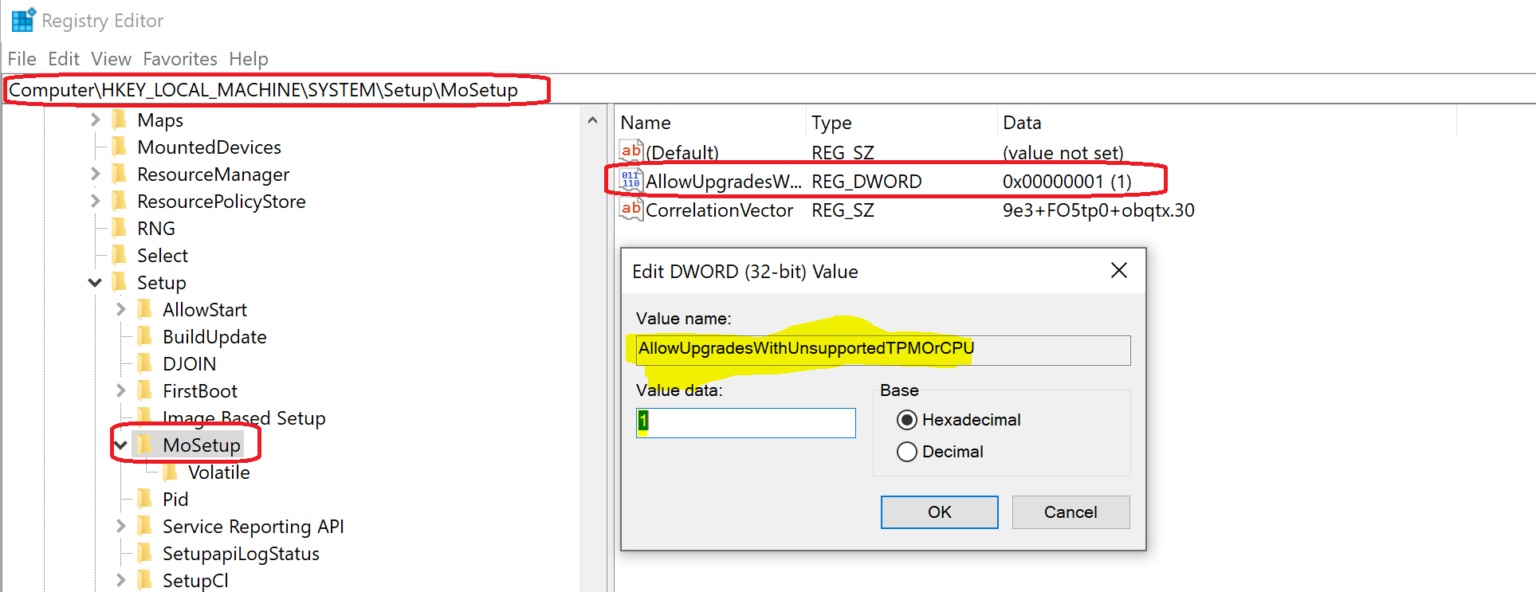
Task: Expand the ResourcePolicyStore key
Action: click(95, 201)
